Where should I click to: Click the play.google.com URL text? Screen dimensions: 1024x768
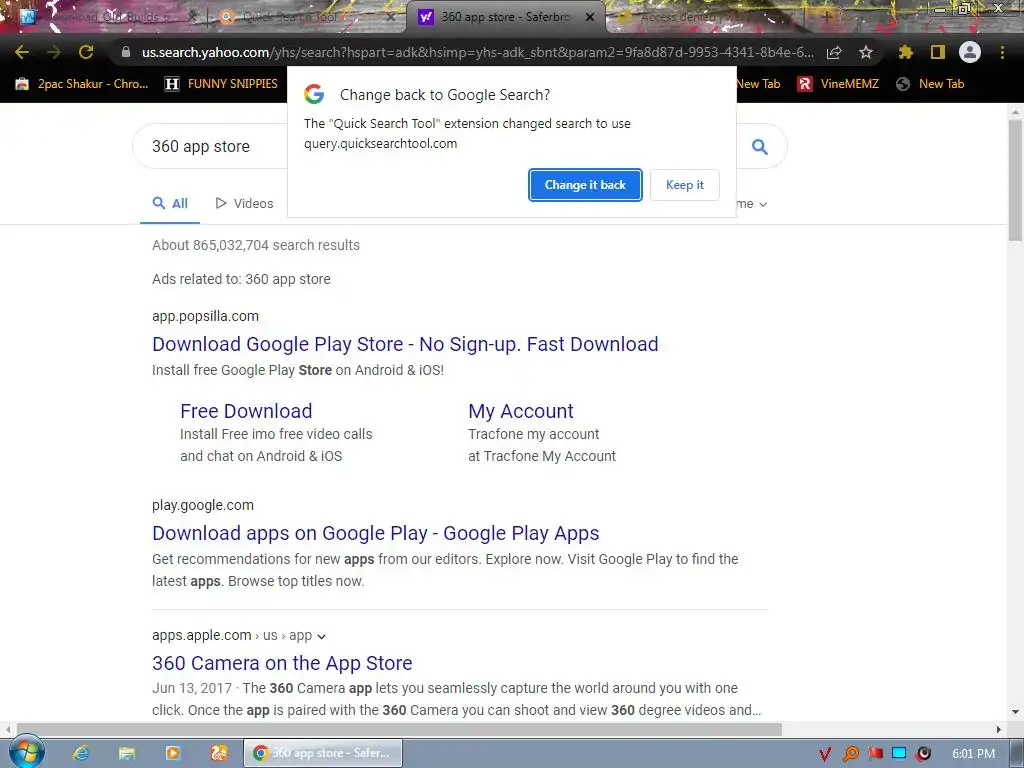click(202, 505)
